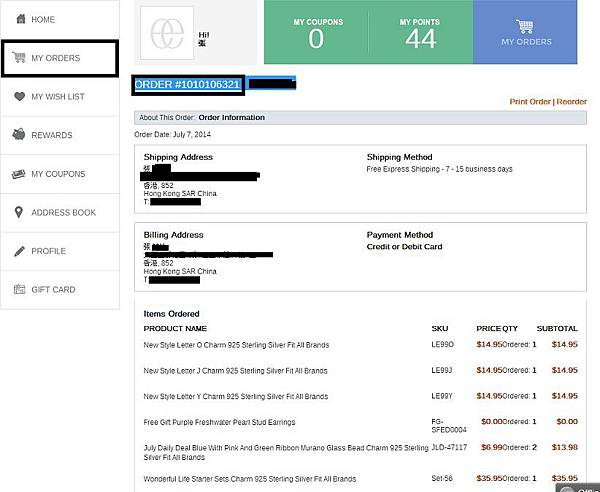Click Hong Kong SAR China in billing address
600x492 pixels.
point(180,271)
